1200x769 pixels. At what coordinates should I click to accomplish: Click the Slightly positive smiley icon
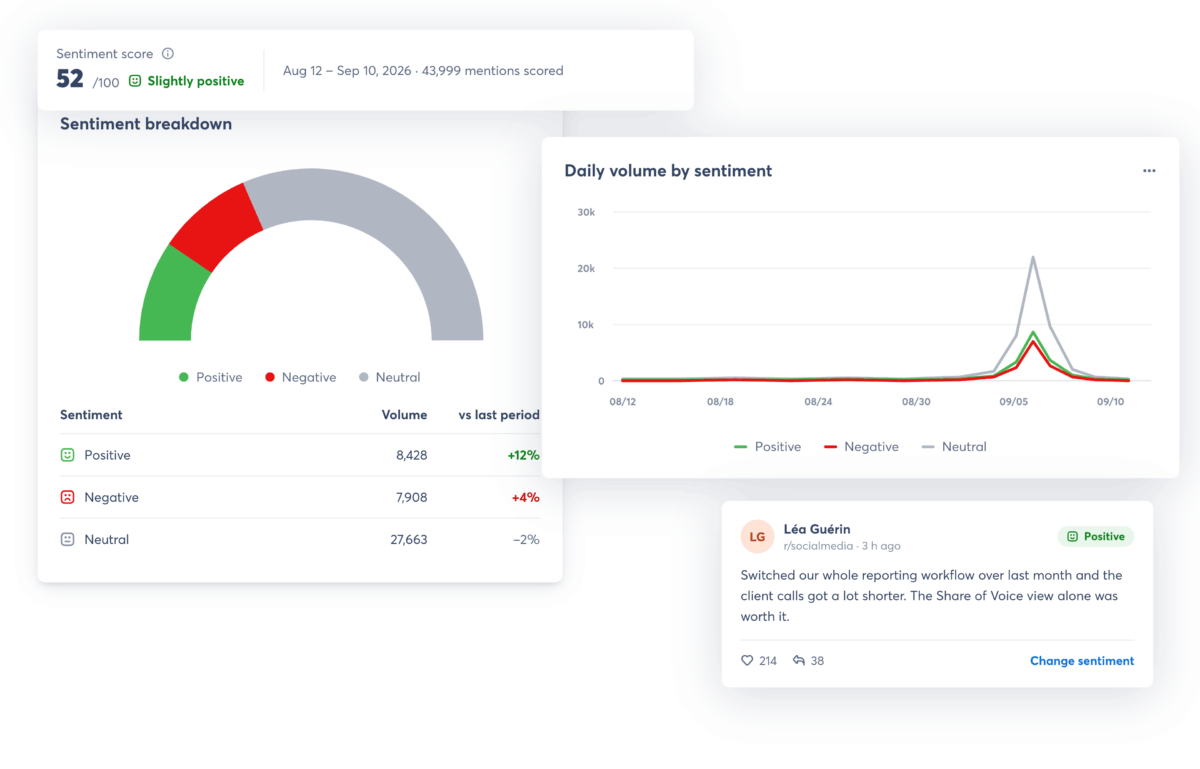click(x=135, y=81)
